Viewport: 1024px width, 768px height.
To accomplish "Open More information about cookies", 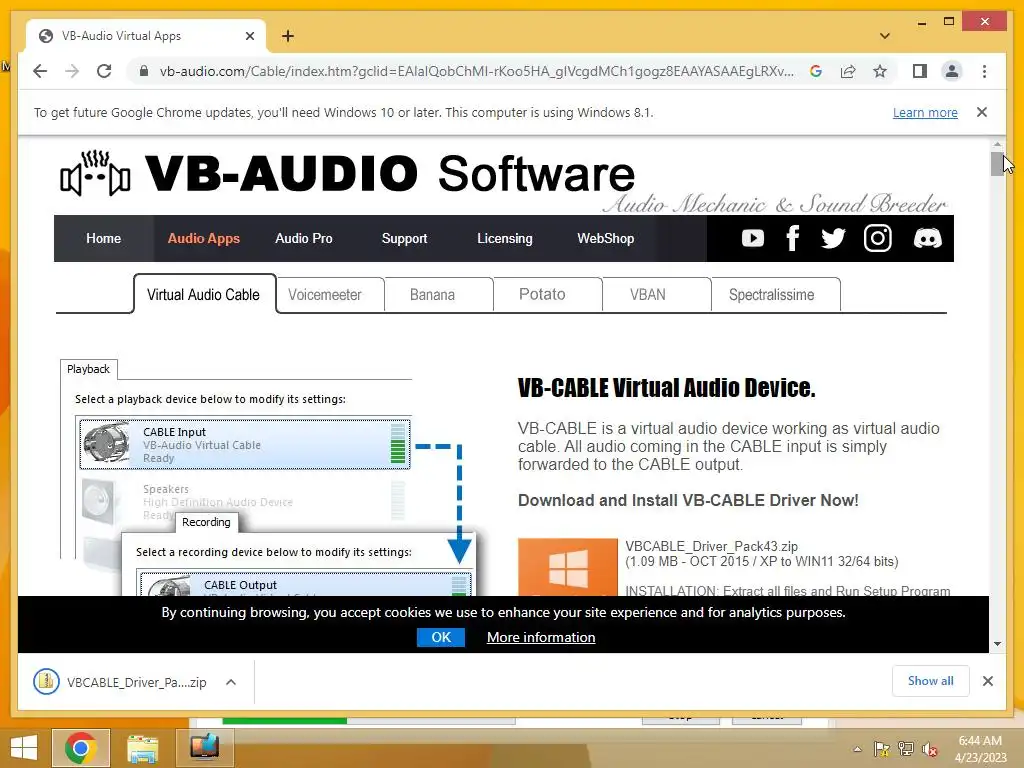I will coord(541,637).
